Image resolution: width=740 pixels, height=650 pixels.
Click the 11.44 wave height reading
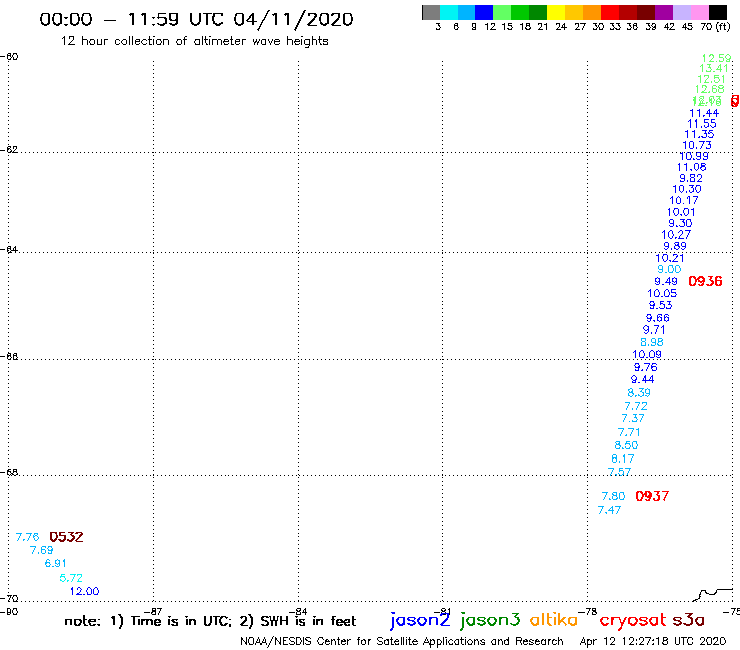point(704,113)
